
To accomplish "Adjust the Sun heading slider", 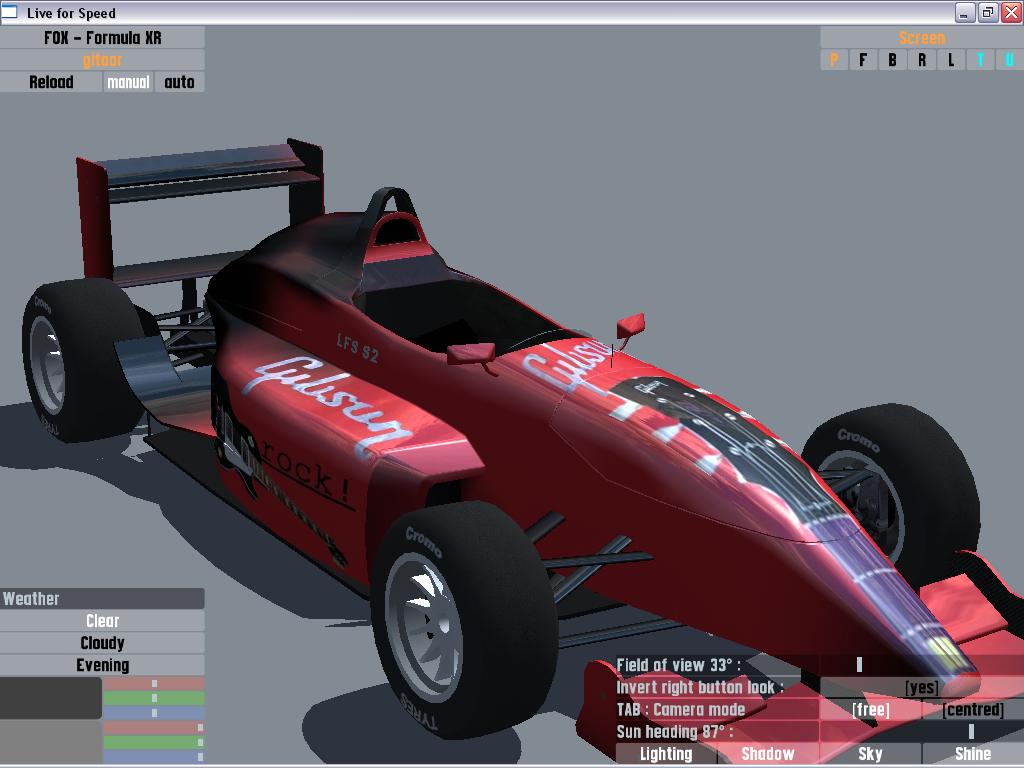I will click(x=921, y=731).
